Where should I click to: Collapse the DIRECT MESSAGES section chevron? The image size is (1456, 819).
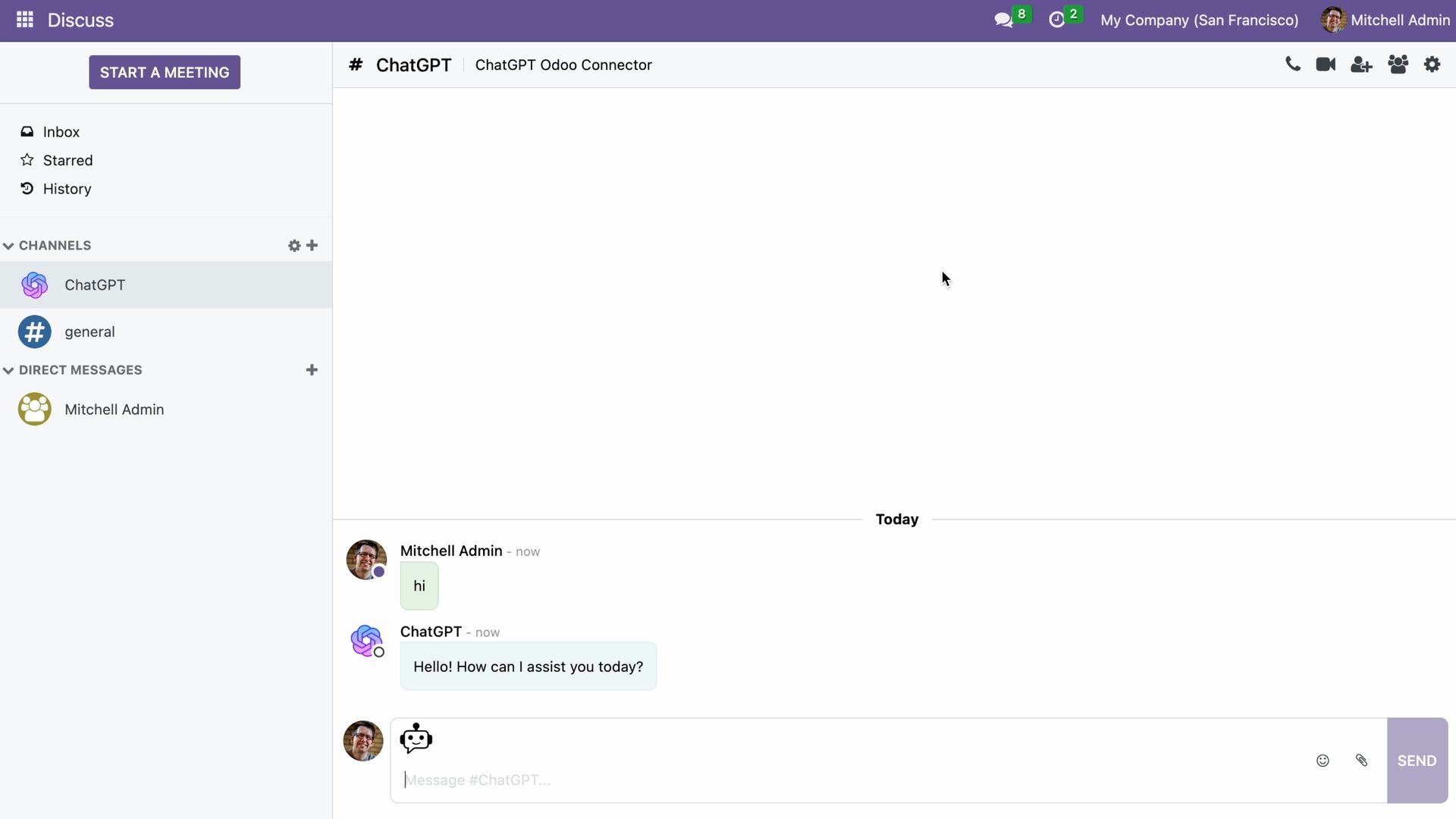coord(8,370)
